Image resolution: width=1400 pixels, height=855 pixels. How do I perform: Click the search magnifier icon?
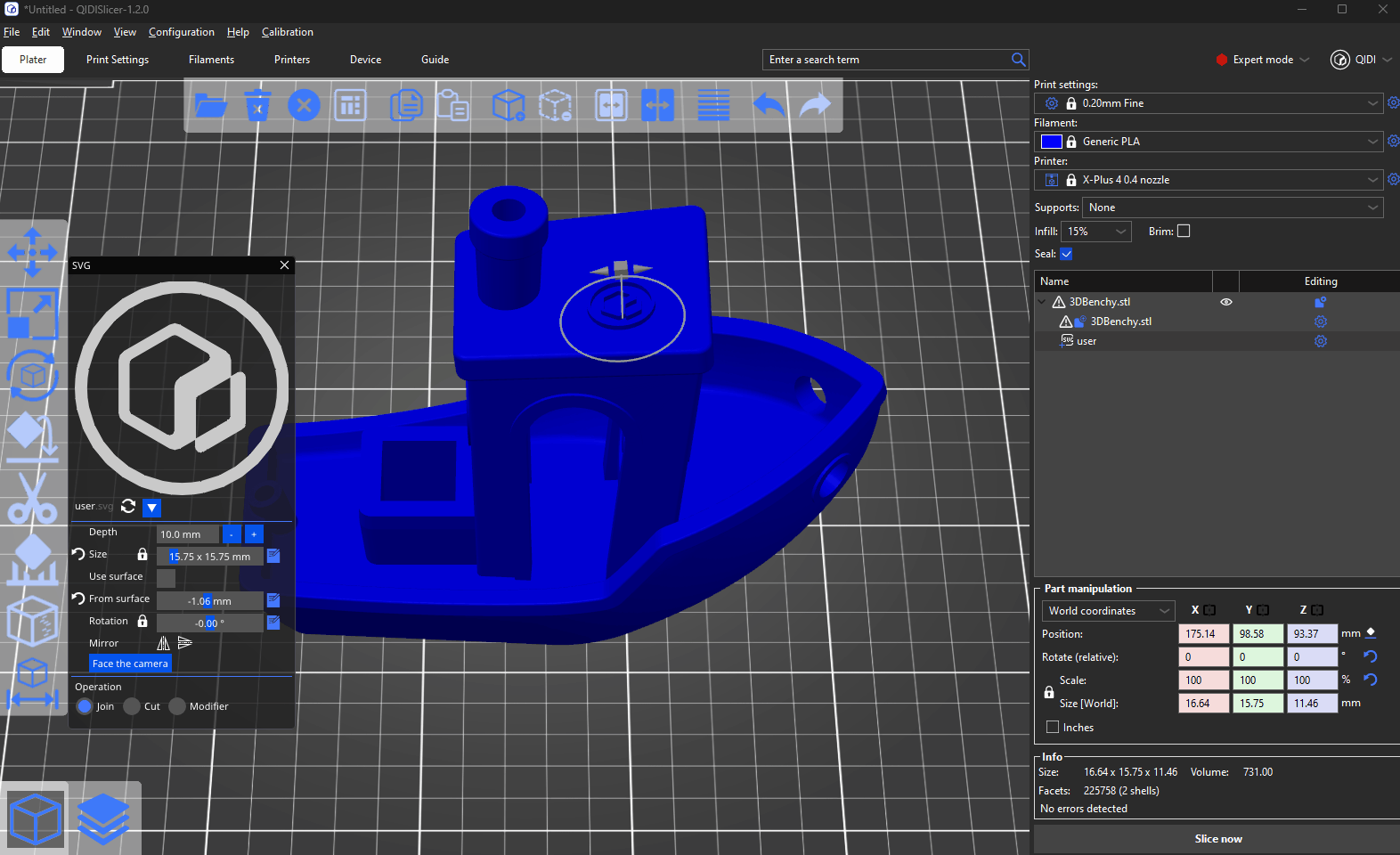[x=1019, y=60]
